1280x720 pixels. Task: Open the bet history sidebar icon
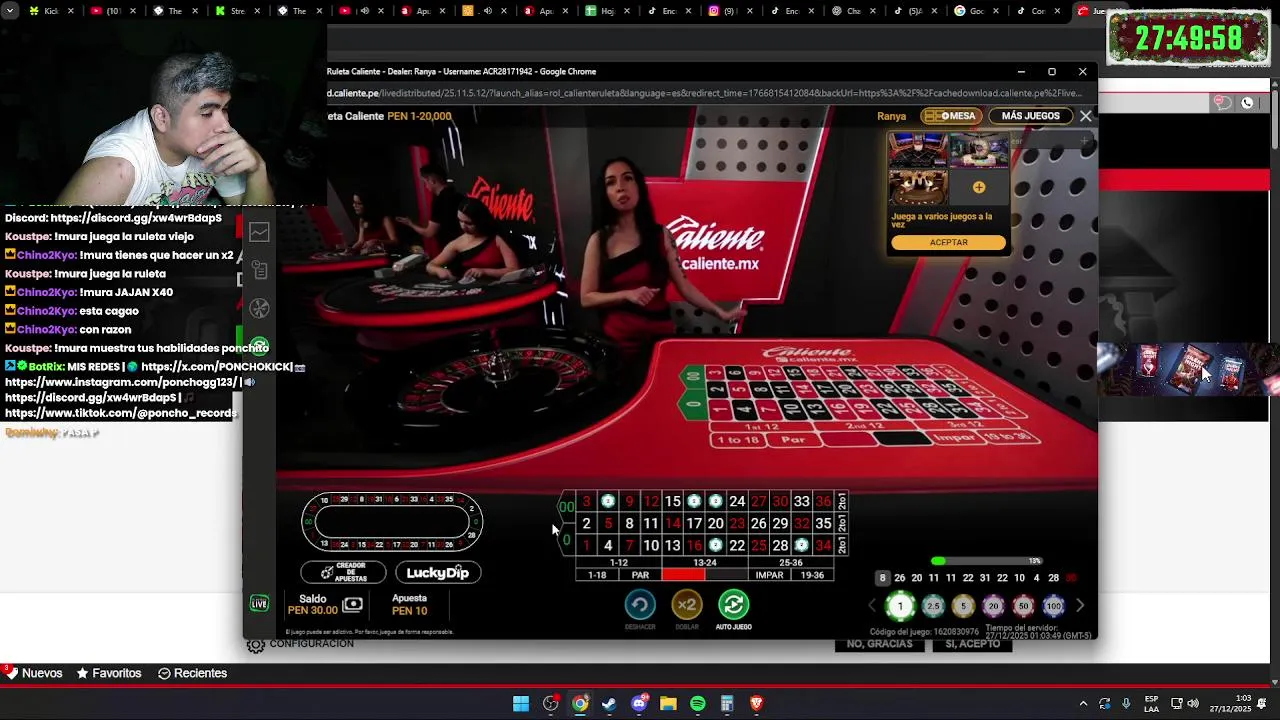tap(259, 270)
